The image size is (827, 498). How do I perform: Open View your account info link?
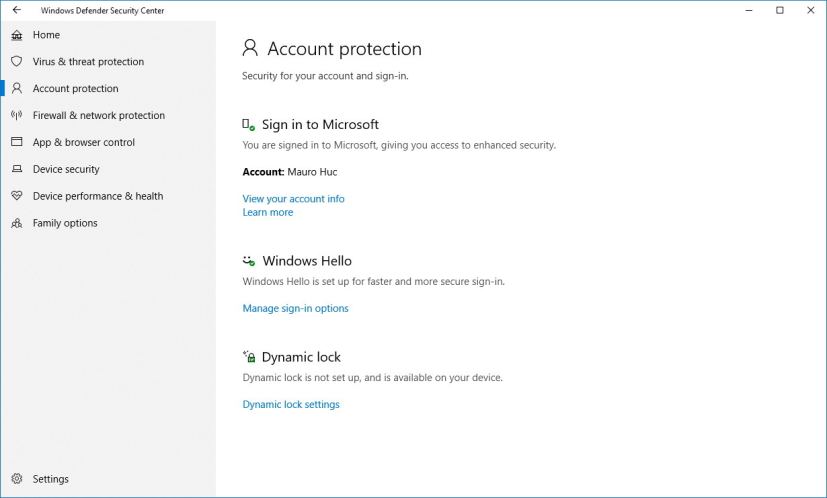293,199
